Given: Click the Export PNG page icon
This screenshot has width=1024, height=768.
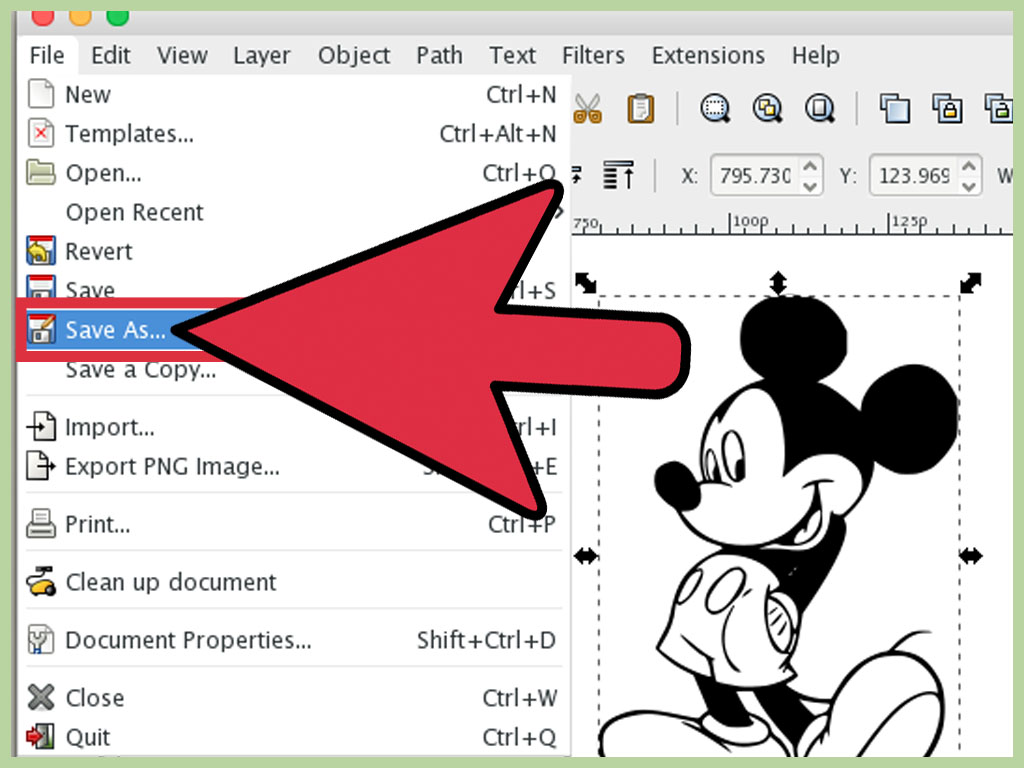Looking at the screenshot, I should pyautogui.click(x=40, y=466).
